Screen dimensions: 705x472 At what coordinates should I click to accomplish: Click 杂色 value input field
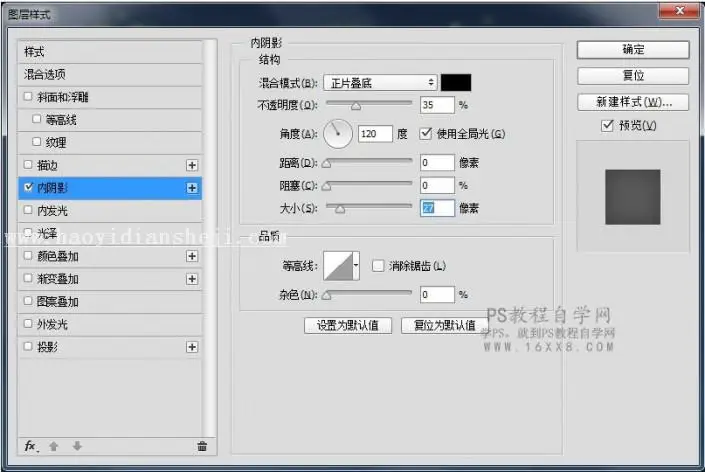[x=437, y=294]
